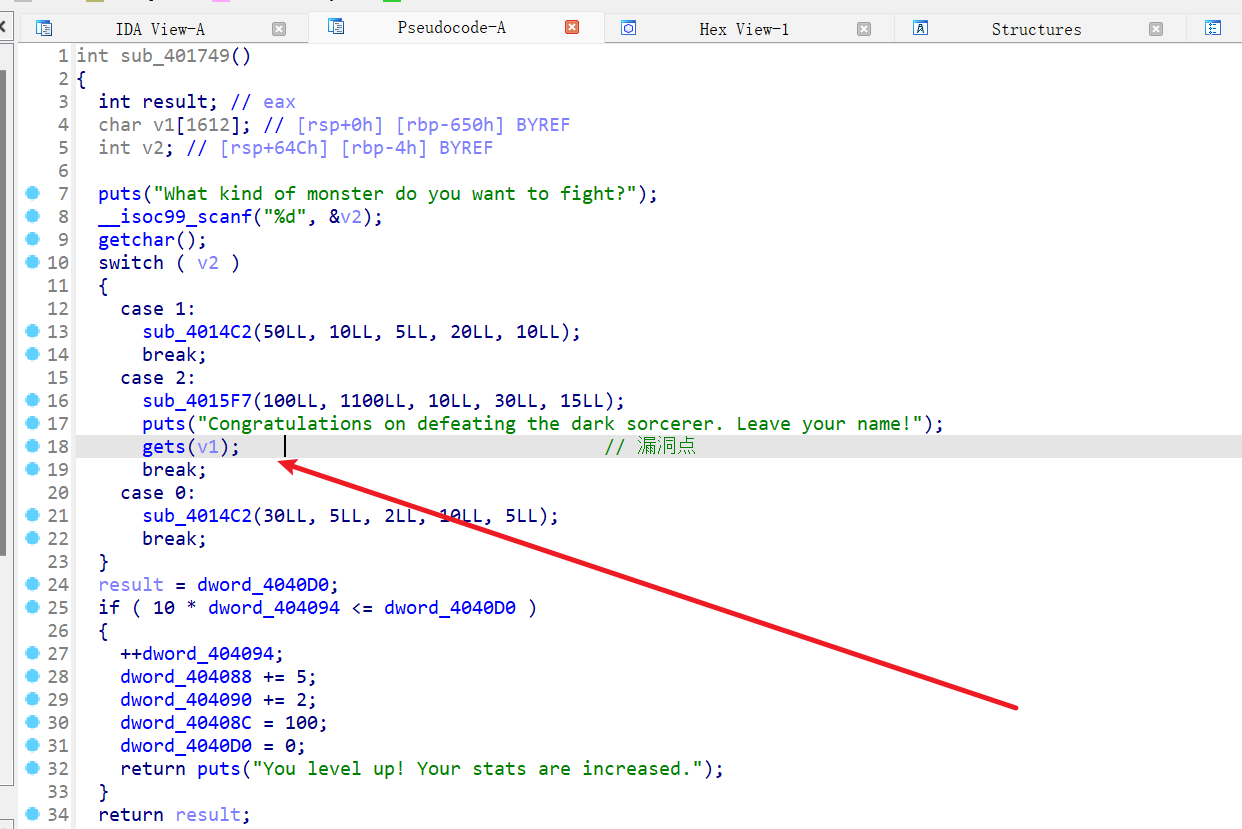Screen dimensions: 1242x829
Task: Close the Structures tab
Action: tap(1156, 29)
